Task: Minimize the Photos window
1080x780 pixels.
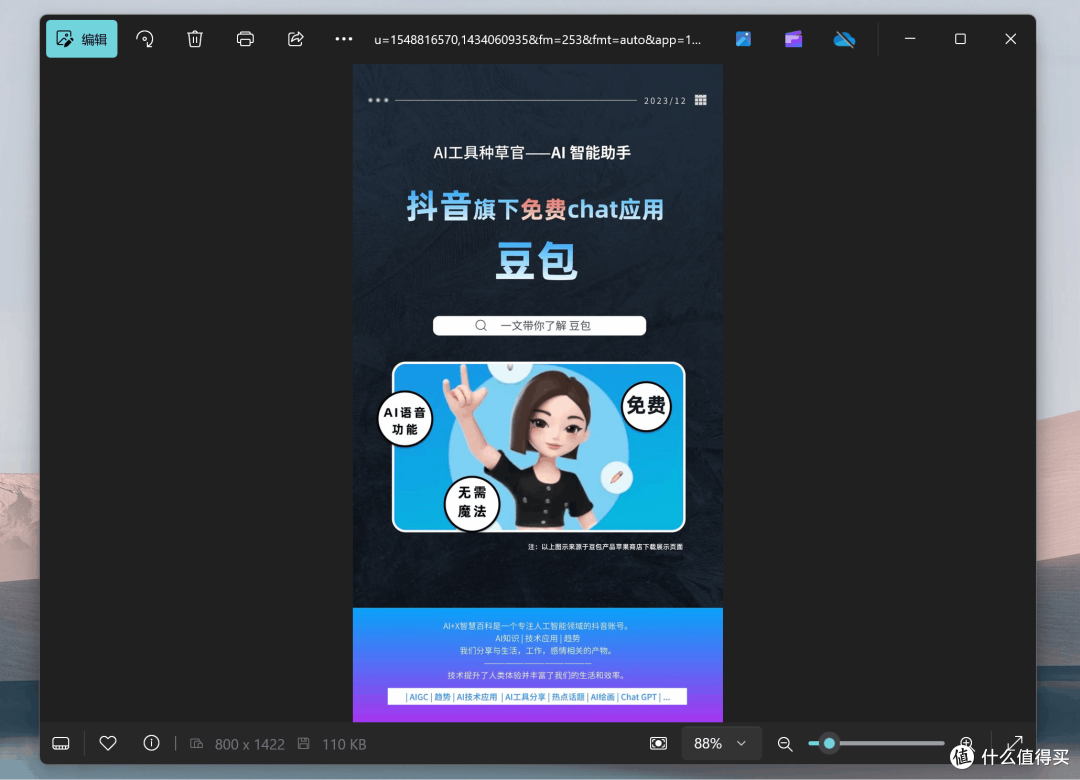Action: [910, 39]
